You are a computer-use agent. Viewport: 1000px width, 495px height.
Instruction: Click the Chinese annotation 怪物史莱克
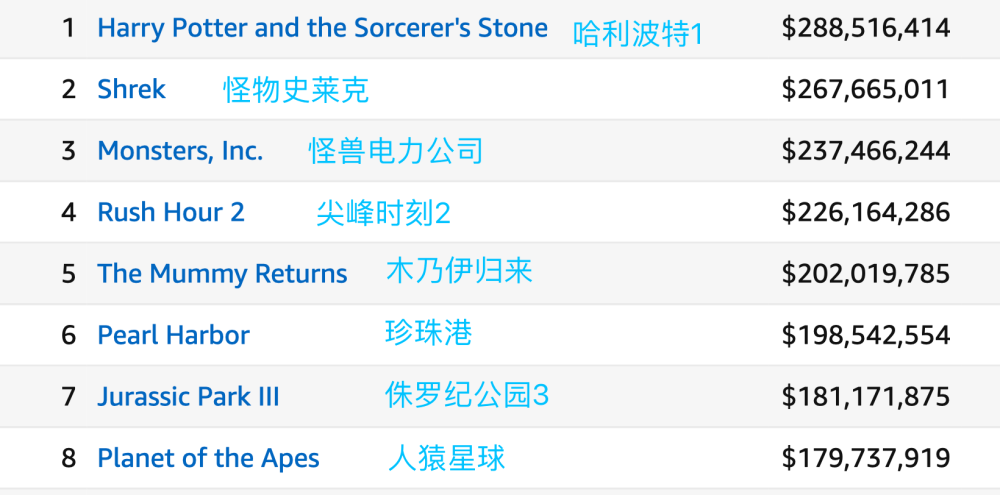[x=296, y=90]
